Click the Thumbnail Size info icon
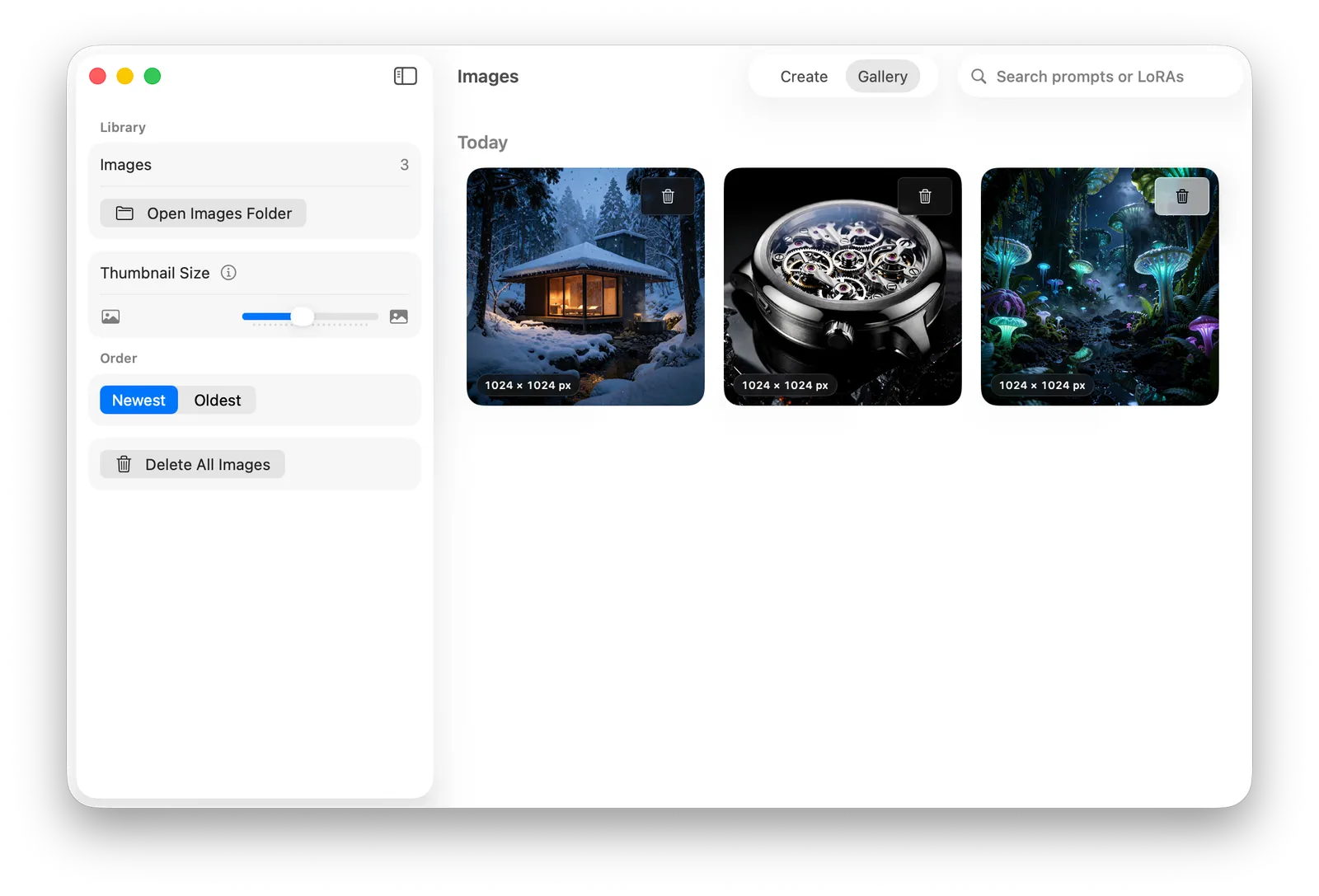 pyautogui.click(x=228, y=273)
